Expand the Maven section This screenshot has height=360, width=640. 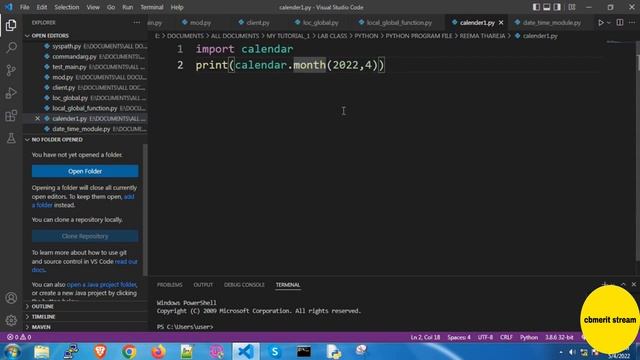tap(85, 327)
